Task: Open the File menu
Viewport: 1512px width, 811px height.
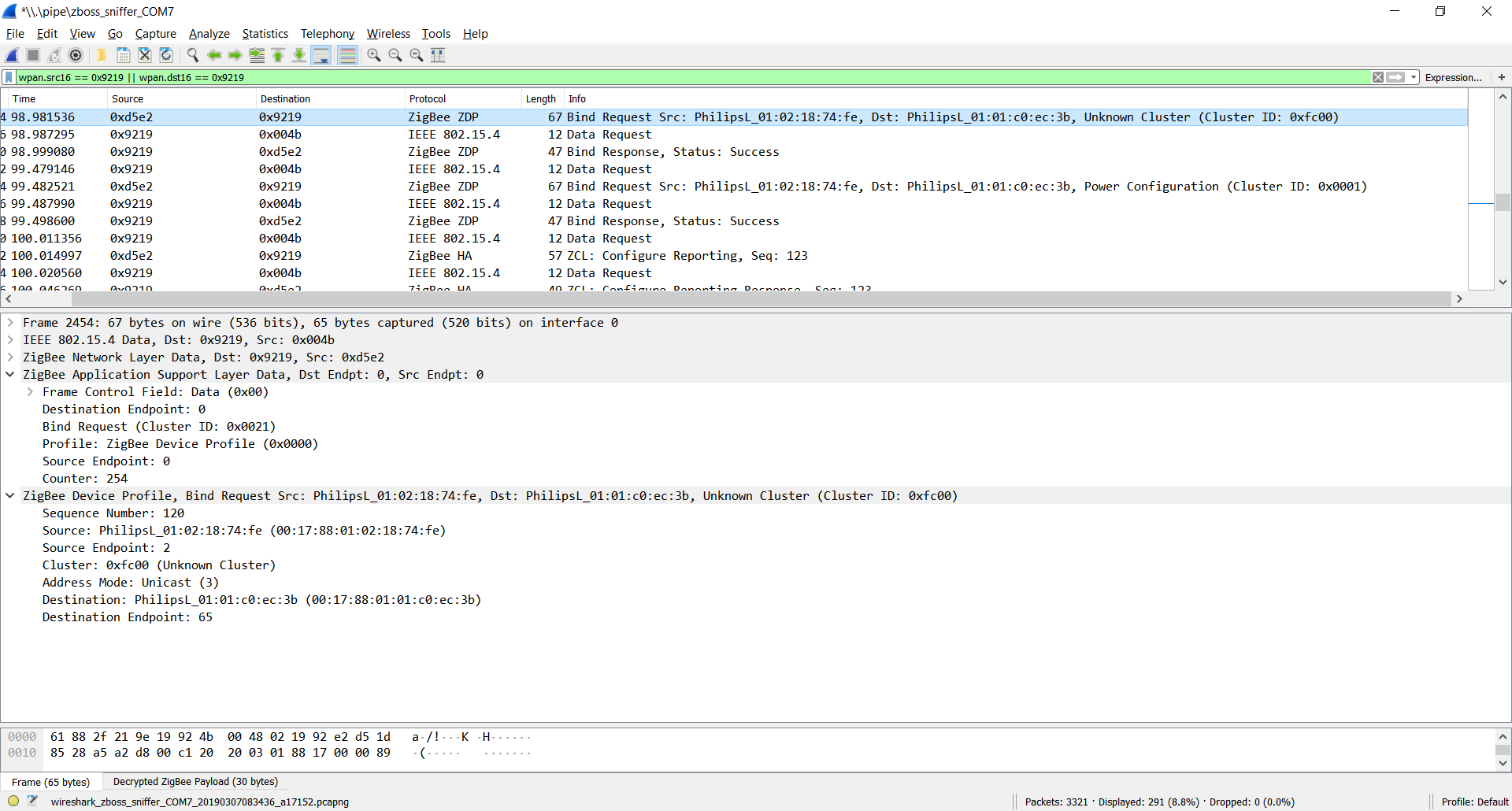Action: pyautogui.click(x=15, y=34)
